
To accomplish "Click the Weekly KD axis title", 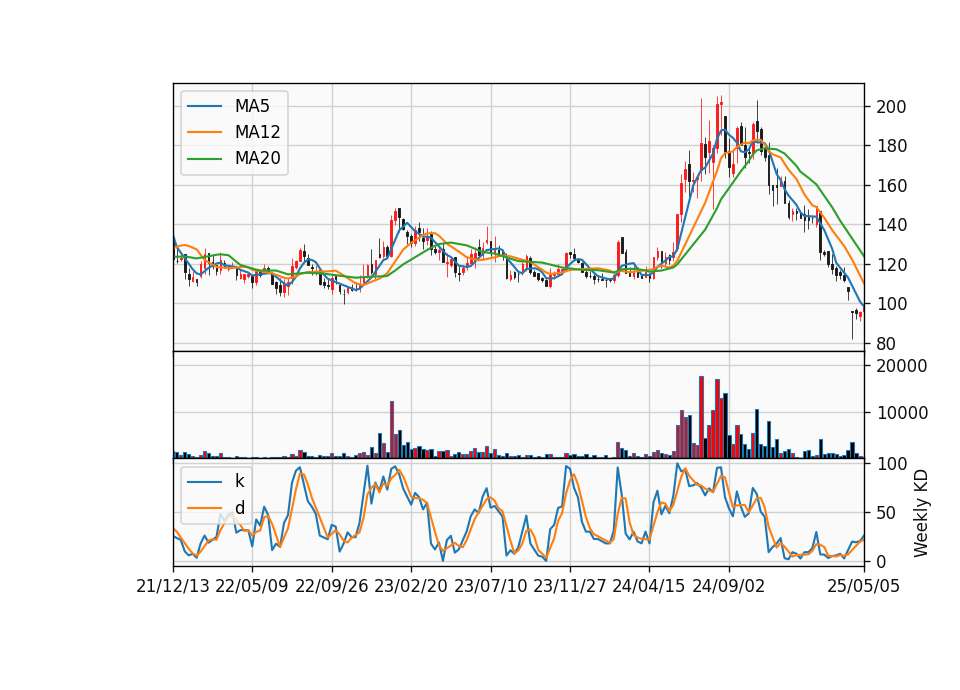I will (x=921, y=513).
